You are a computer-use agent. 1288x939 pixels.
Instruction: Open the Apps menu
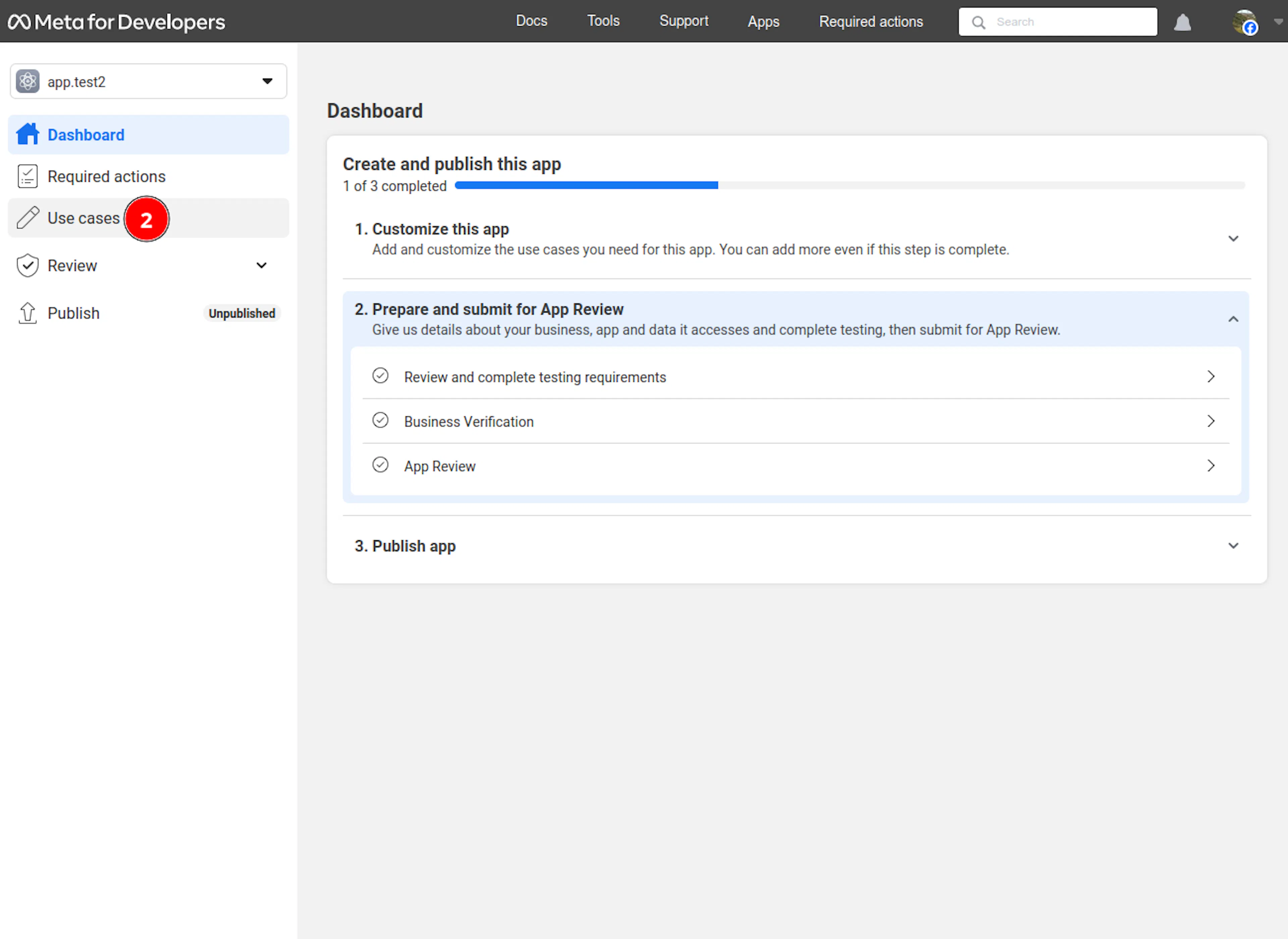(763, 21)
